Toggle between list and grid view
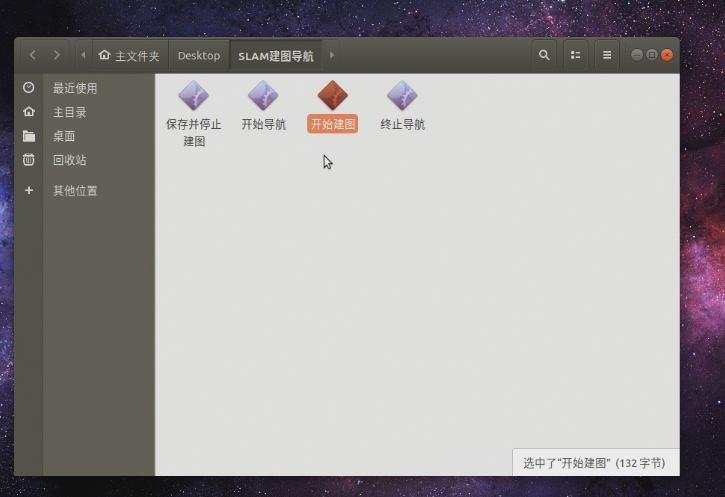 click(575, 55)
